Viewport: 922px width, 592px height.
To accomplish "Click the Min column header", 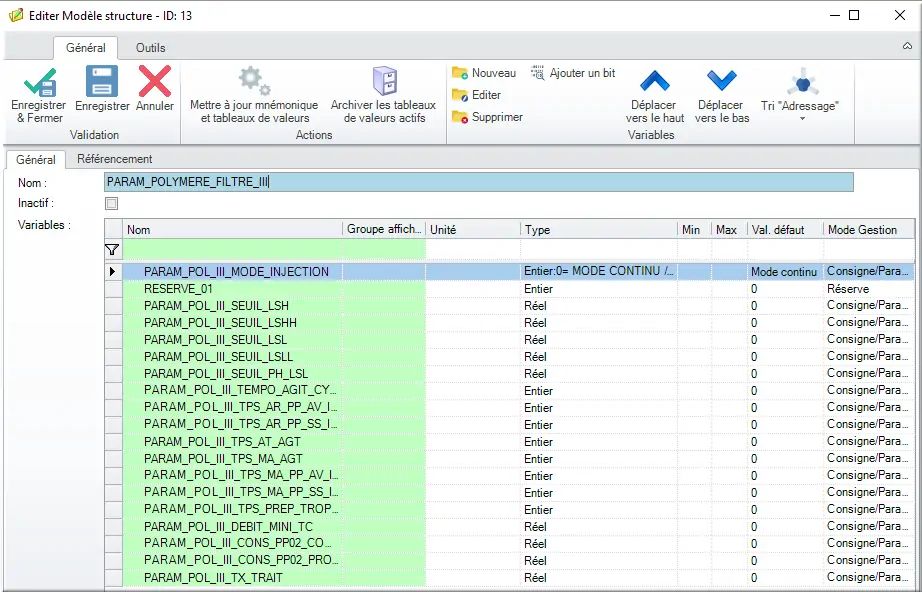I will point(694,229).
